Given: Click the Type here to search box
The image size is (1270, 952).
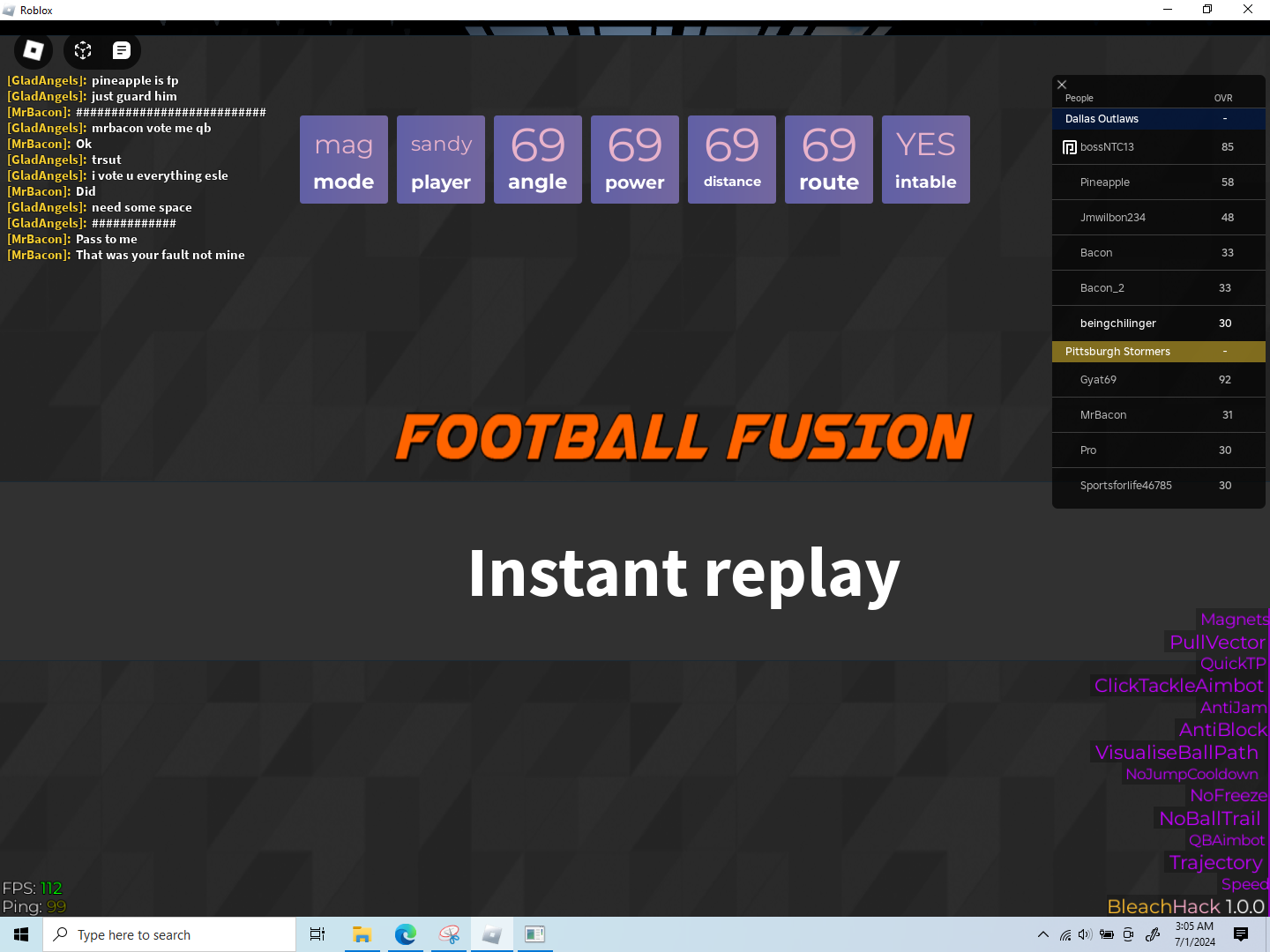Looking at the screenshot, I should 169,934.
